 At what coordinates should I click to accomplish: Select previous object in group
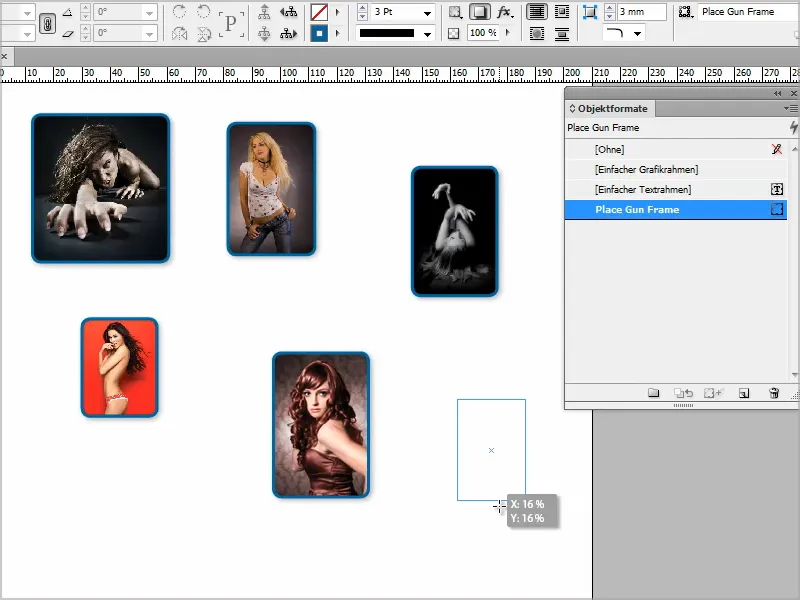click(288, 12)
